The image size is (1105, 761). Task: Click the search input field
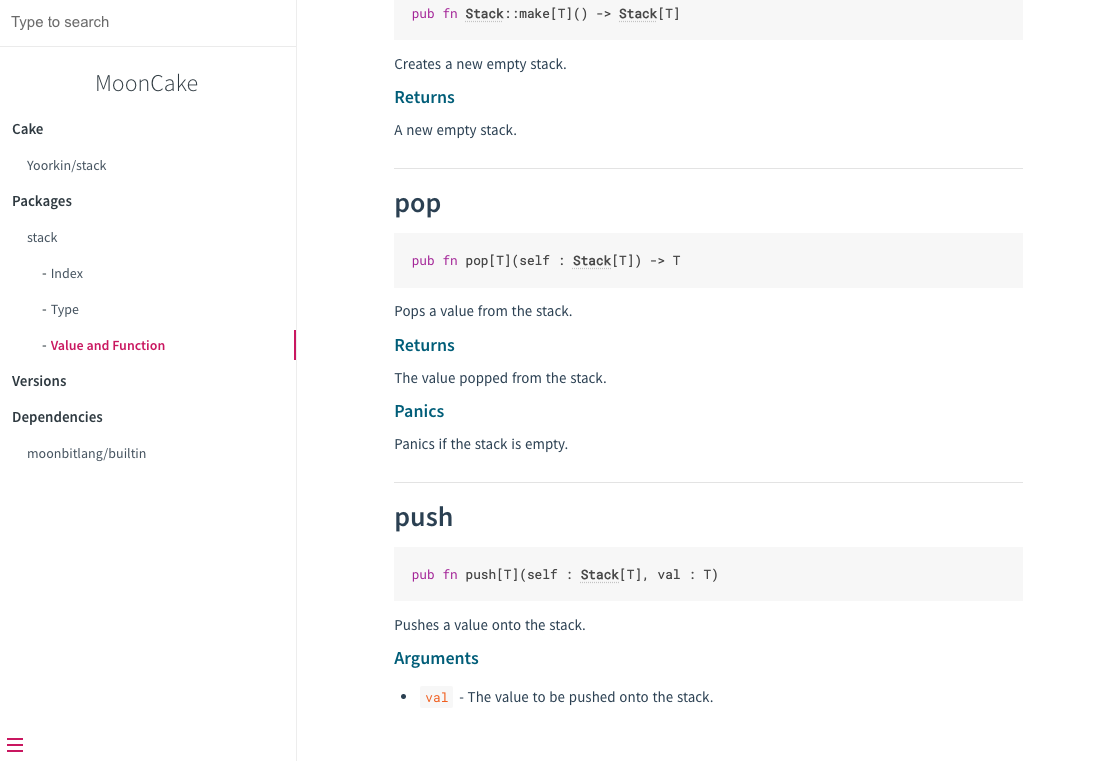coord(148,22)
